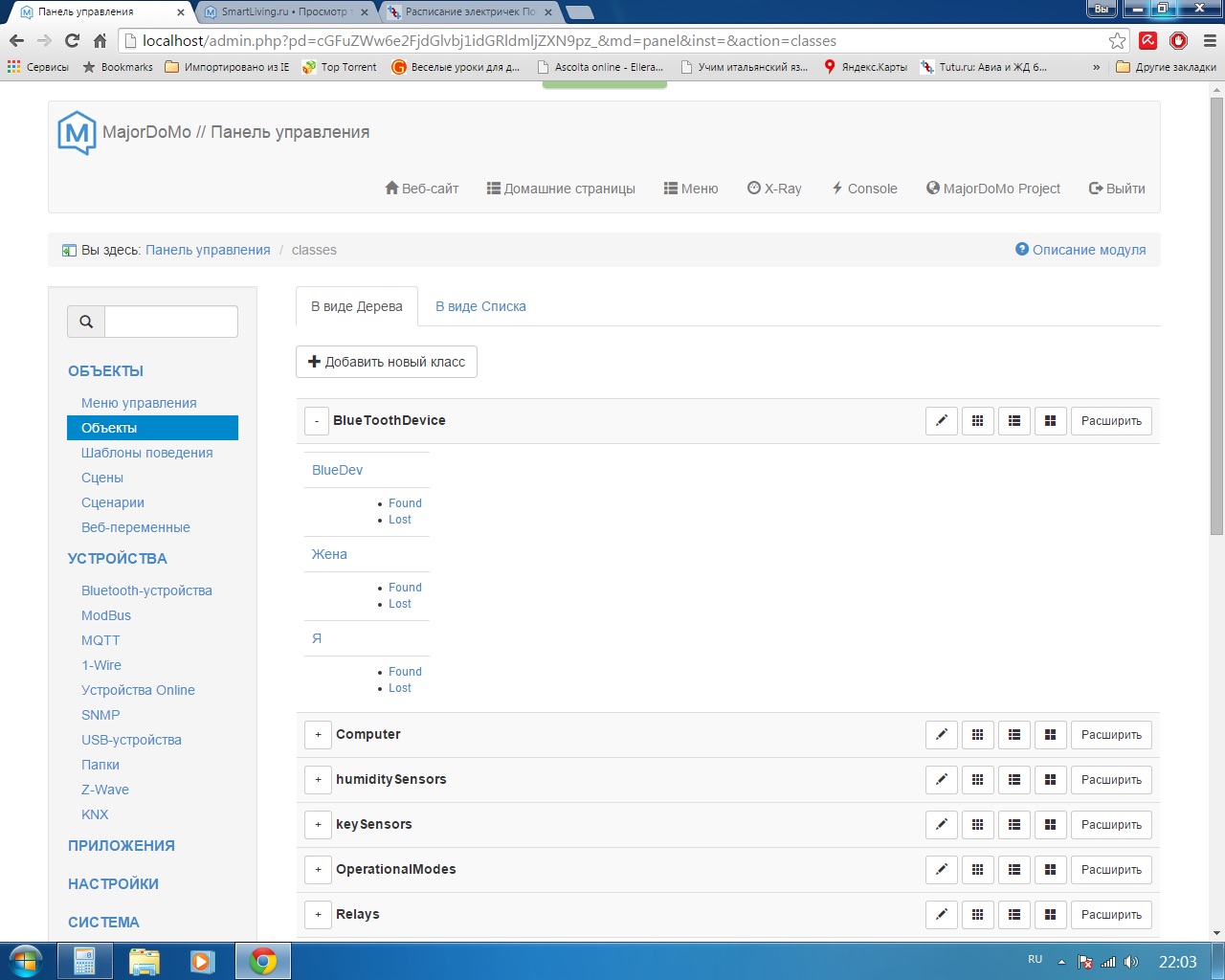This screenshot has height=980, width=1225.
Task: Click the nine-dot grid icon in Computer row
Action: click(978, 735)
